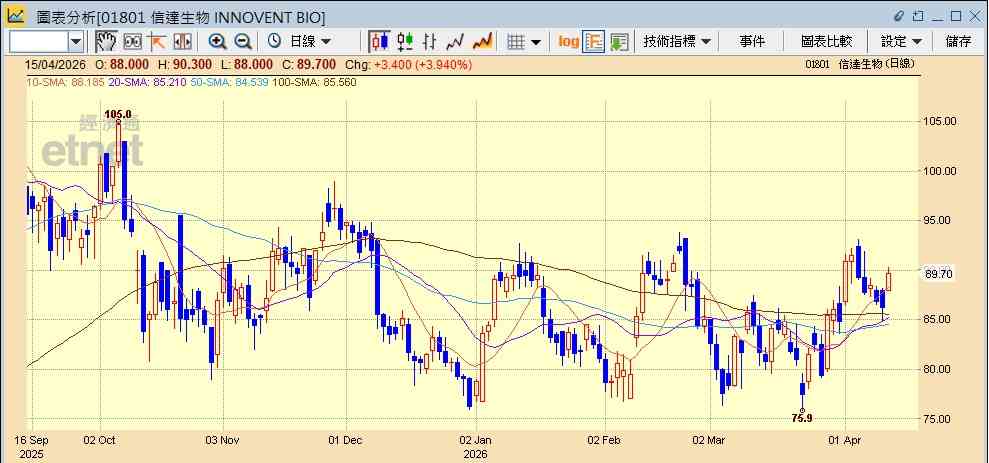The height and width of the screenshot is (463, 989).
Task: Click the stock code input field
Action: 38,42
